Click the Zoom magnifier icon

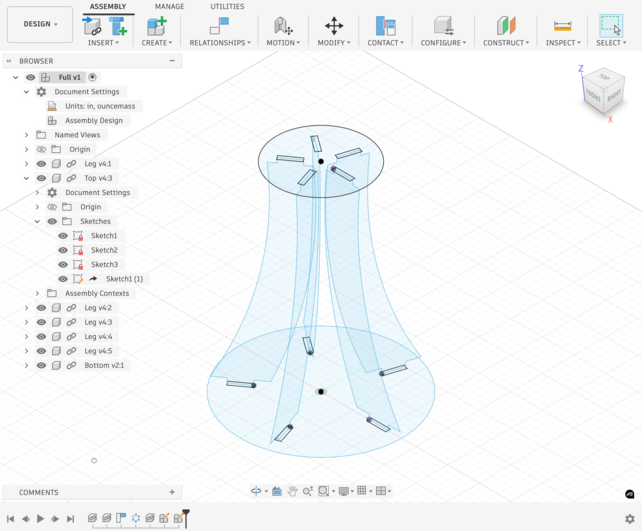(x=308, y=490)
